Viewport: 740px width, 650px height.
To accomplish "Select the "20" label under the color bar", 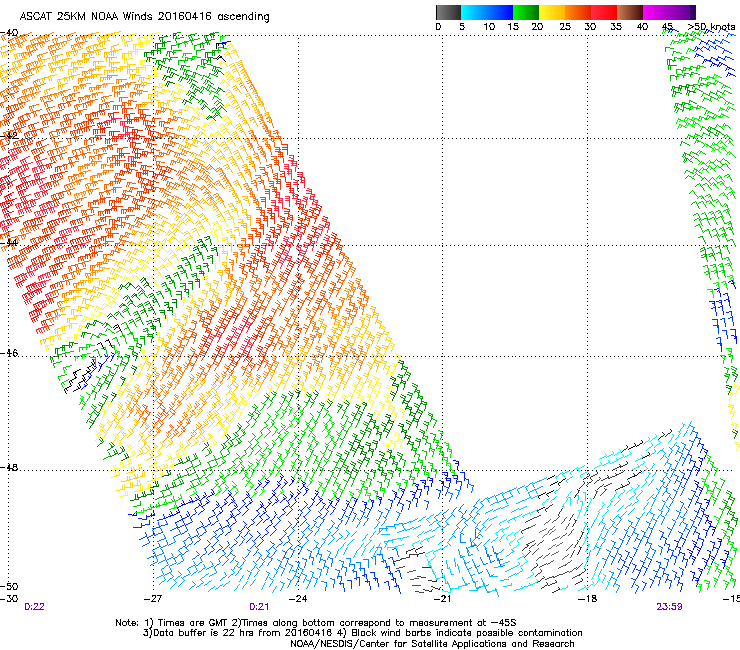I will 538,27.
